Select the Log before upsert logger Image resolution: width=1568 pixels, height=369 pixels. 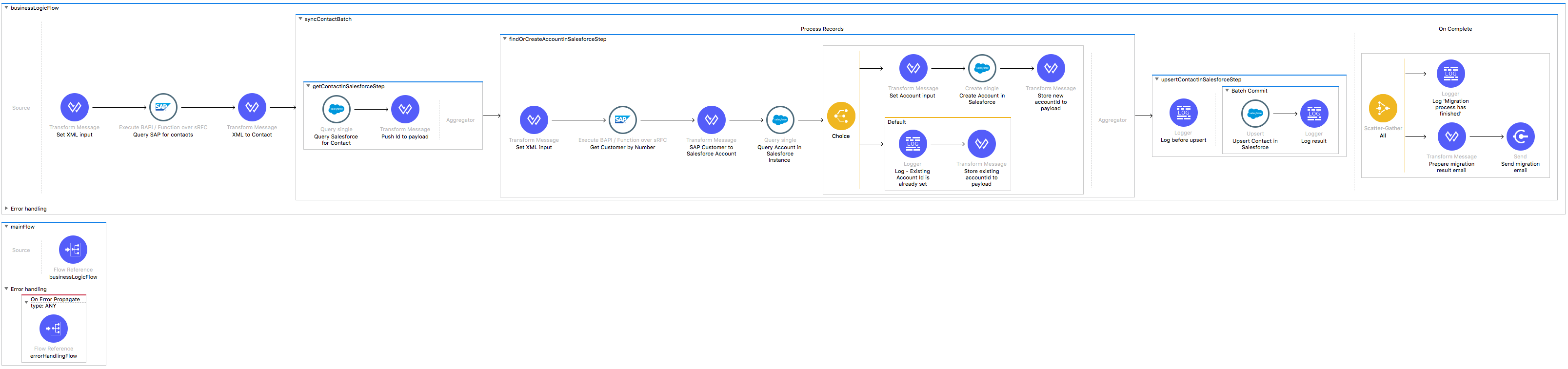1183,113
